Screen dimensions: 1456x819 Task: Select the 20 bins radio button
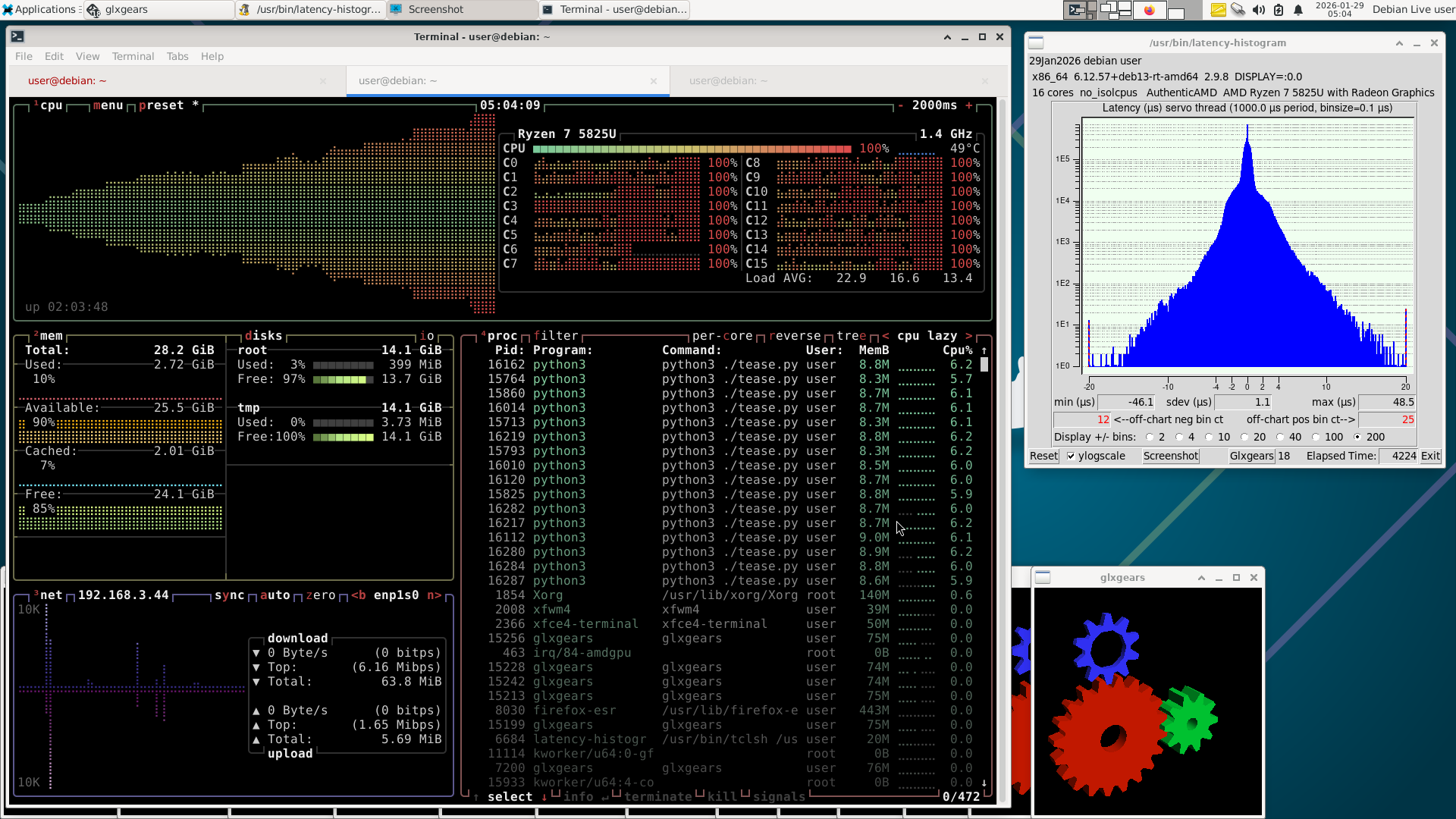pyautogui.click(x=1244, y=438)
